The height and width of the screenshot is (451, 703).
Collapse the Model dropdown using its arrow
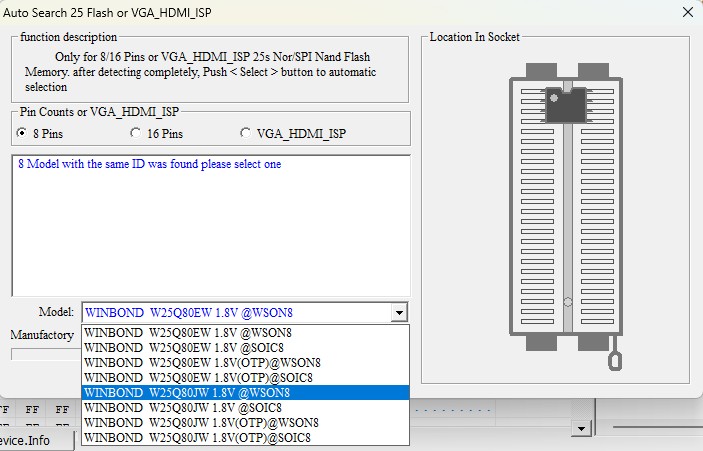click(x=399, y=312)
